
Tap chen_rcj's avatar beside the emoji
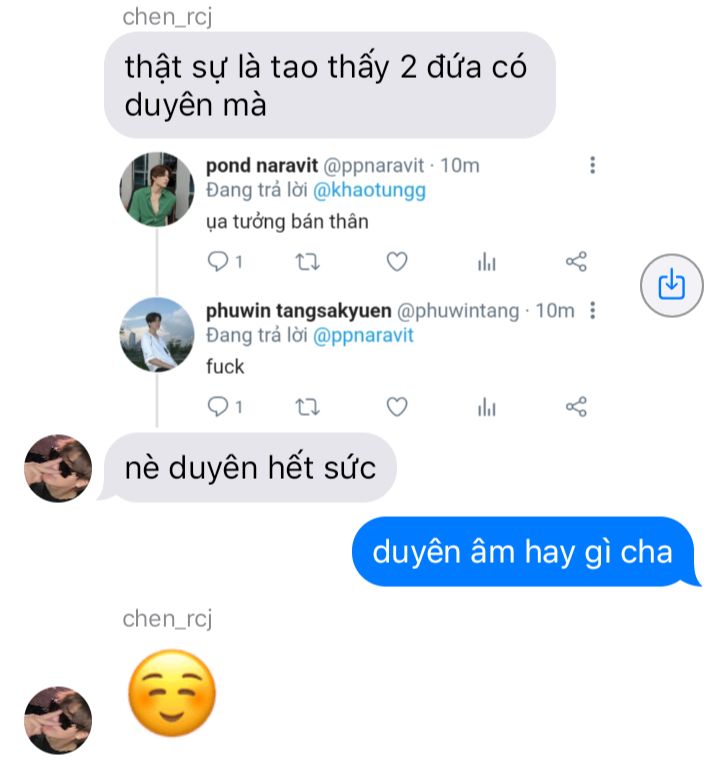click(x=58, y=720)
